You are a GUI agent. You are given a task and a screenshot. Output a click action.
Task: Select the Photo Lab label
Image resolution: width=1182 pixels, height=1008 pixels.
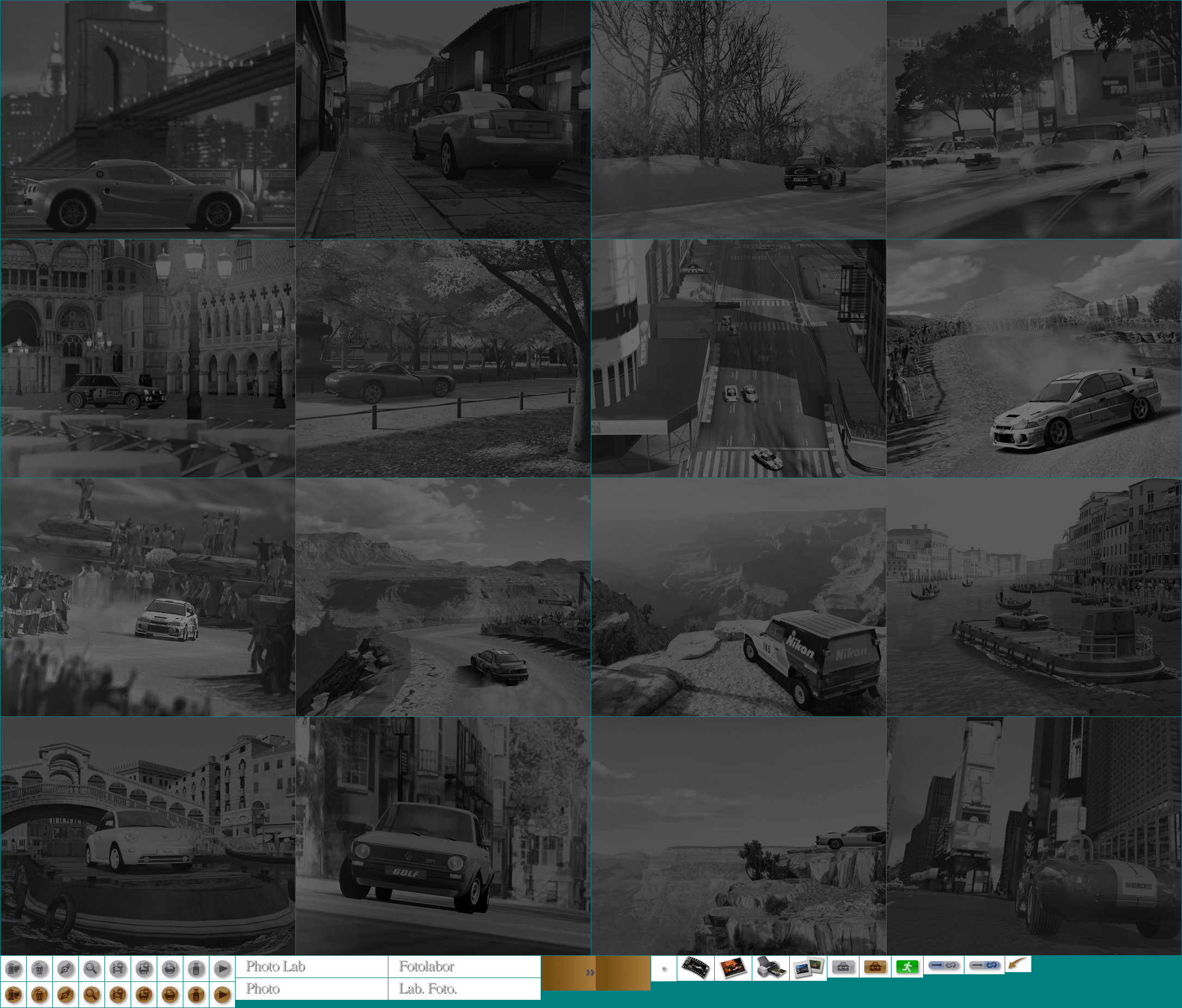(276, 966)
